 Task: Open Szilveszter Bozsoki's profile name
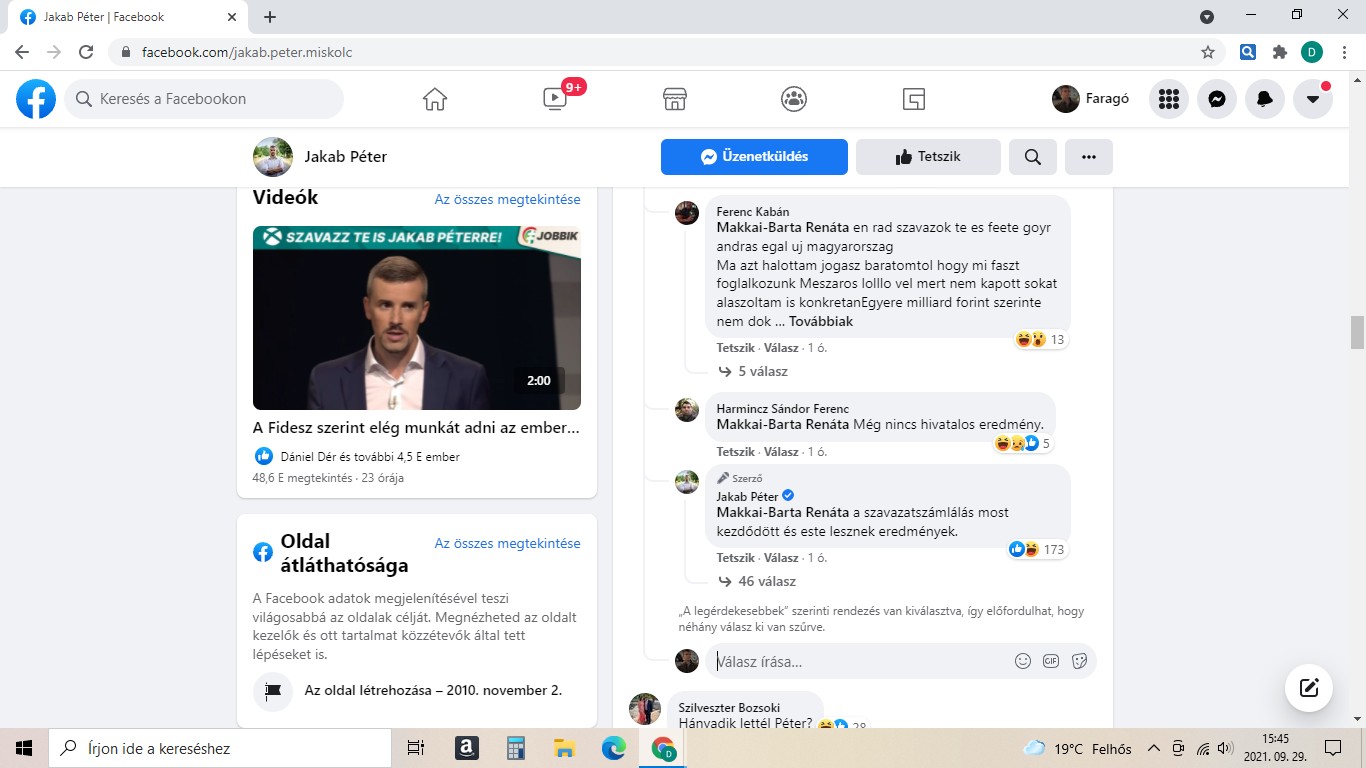(729, 708)
